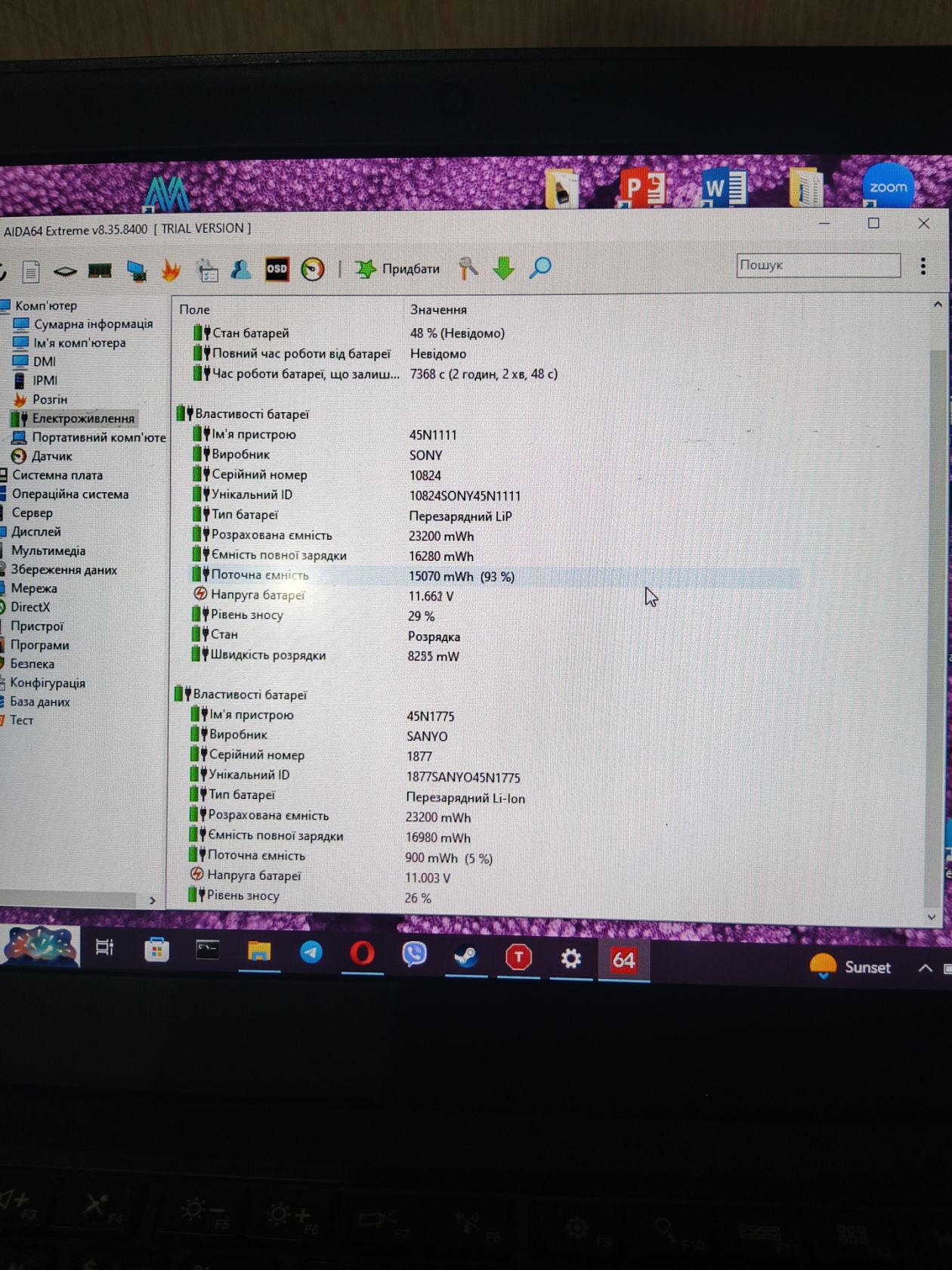Click the Значення column header
Viewport: 952px width, 1270px height.
click(x=438, y=310)
